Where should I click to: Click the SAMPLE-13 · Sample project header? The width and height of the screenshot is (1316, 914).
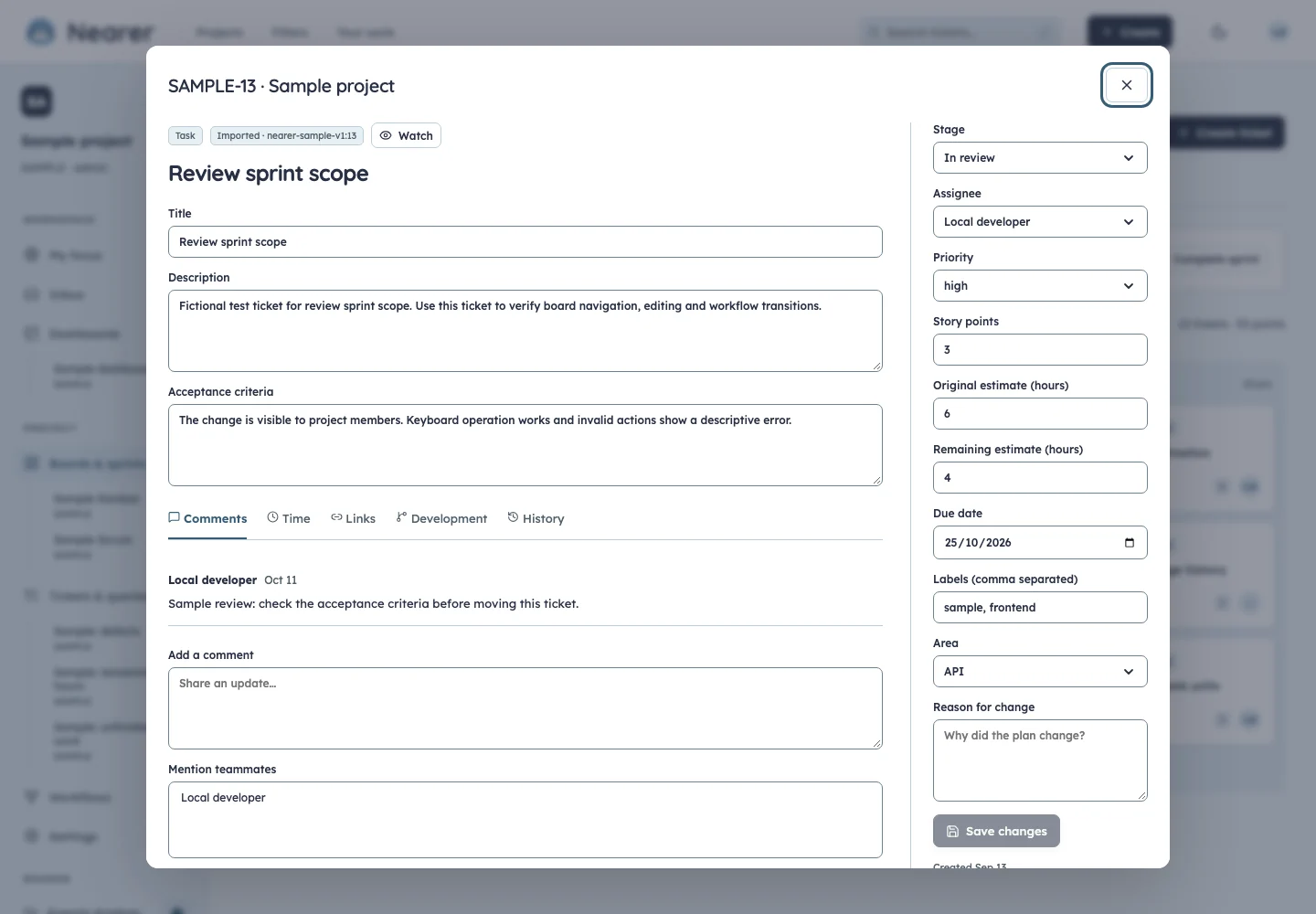coord(281,86)
